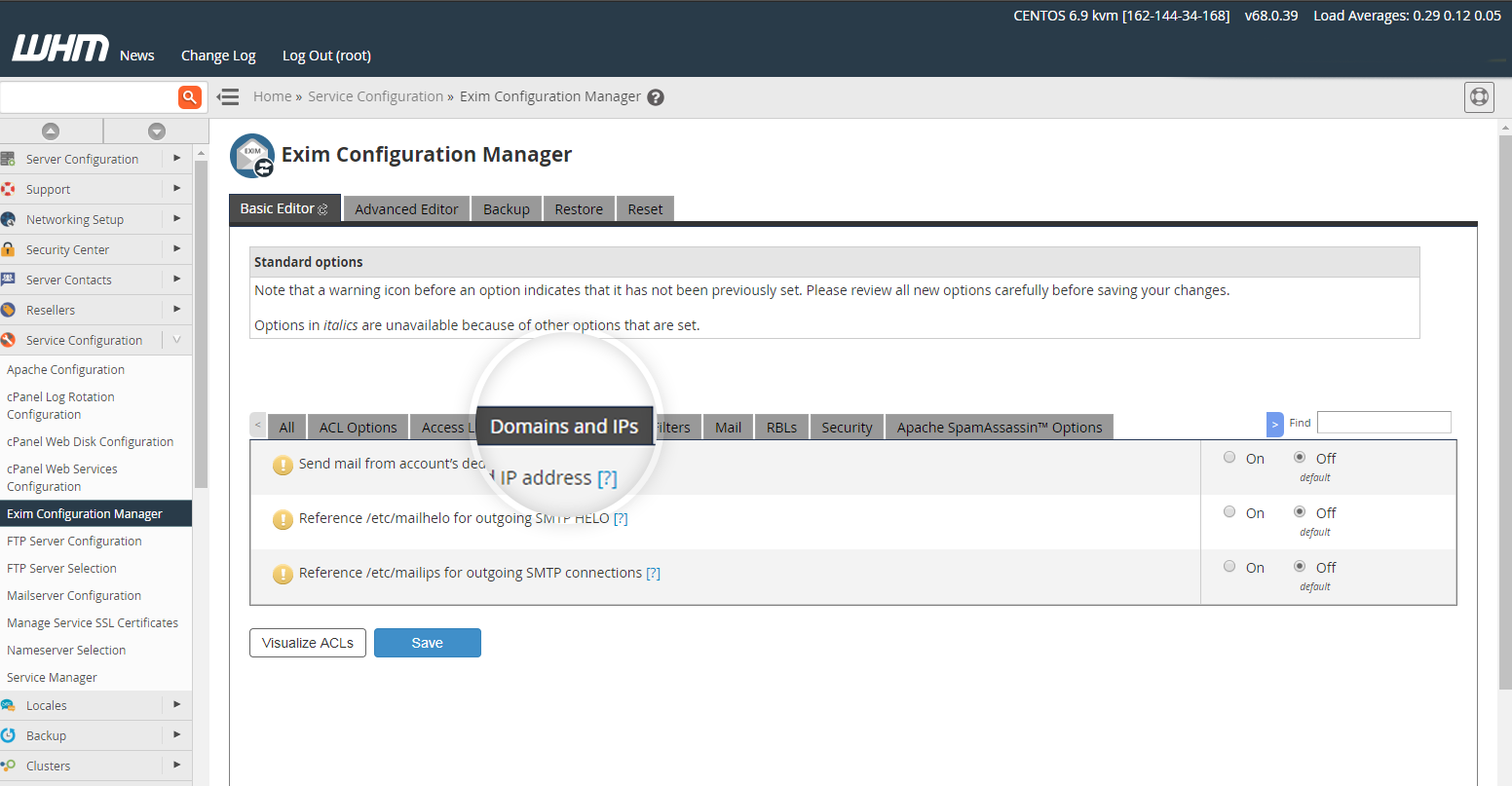Click the Networking Setup sidebar icon
The image size is (1512, 786).
tap(8, 219)
